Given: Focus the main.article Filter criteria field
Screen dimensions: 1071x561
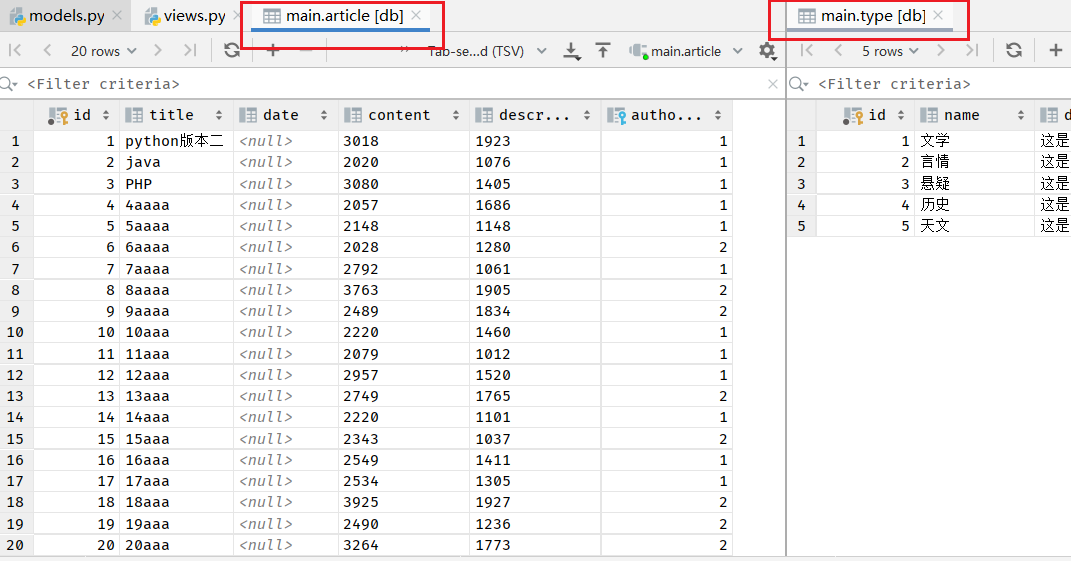Looking at the screenshot, I should coord(396,84).
